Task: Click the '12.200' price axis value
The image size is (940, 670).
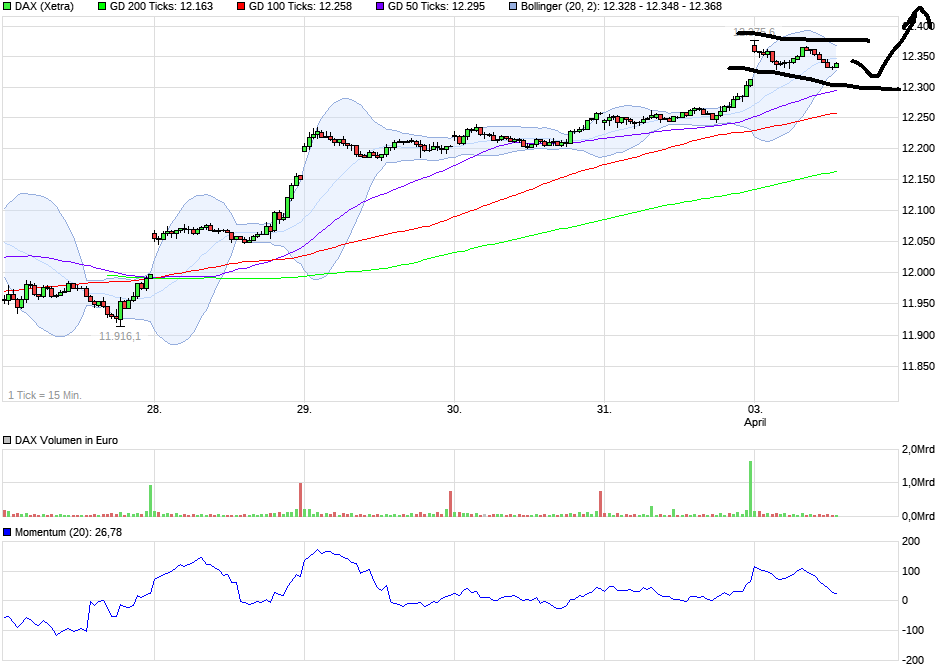Action: tap(918, 149)
